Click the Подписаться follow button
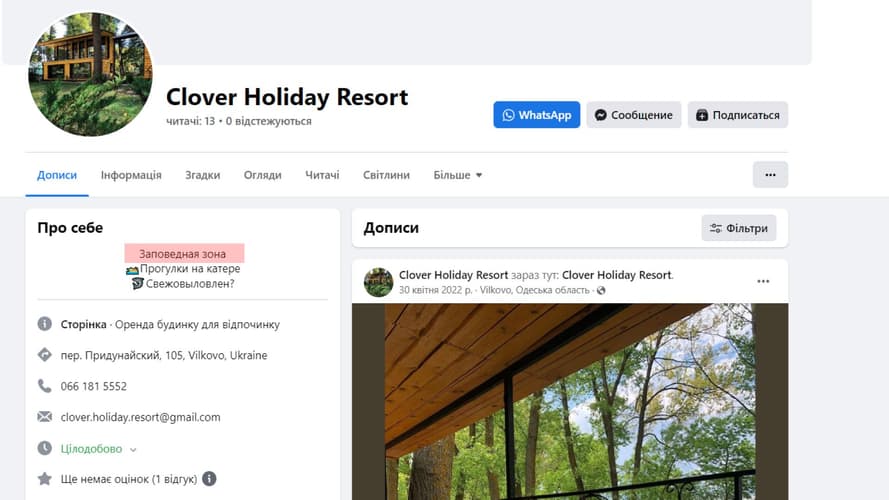This screenshot has width=889, height=500. [738, 115]
